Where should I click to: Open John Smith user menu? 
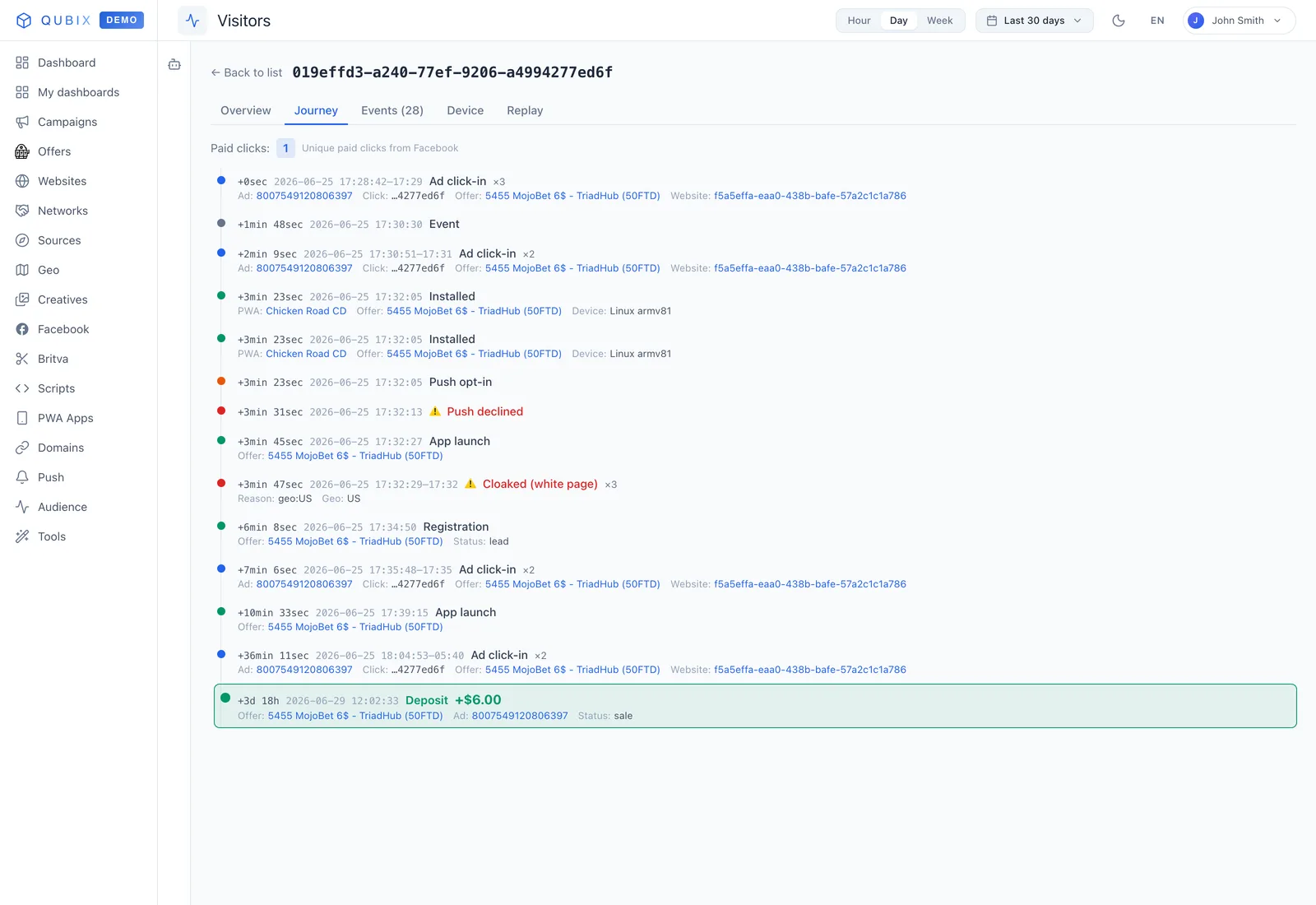1239,21
